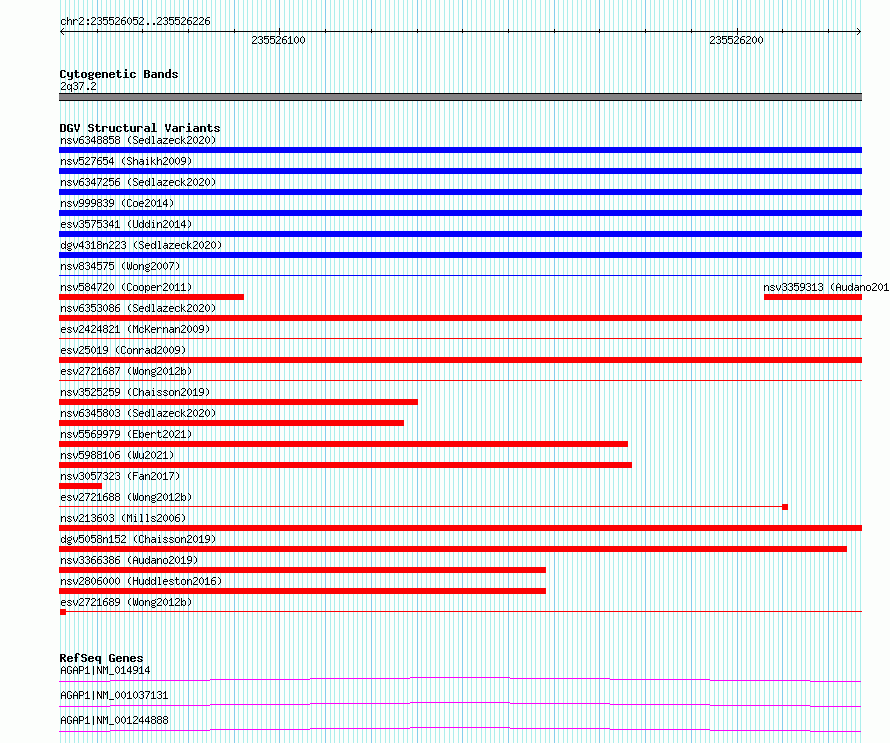Image resolution: width=890 pixels, height=743 pixels.
Task: Click the red bar of nsv5988106
Action: point(346,465)
